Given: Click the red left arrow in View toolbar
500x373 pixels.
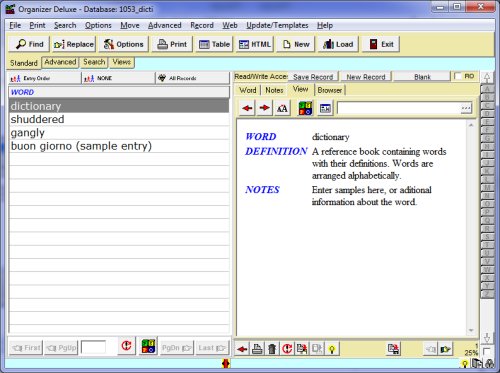Looking at the screenshot, I should [247, 108].
